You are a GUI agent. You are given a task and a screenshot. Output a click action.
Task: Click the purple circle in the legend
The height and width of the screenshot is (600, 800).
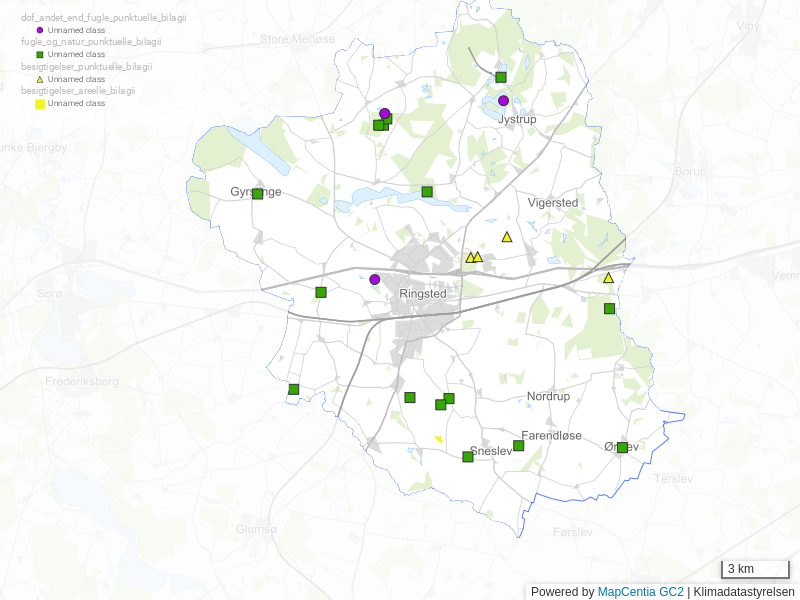[40, 30]
